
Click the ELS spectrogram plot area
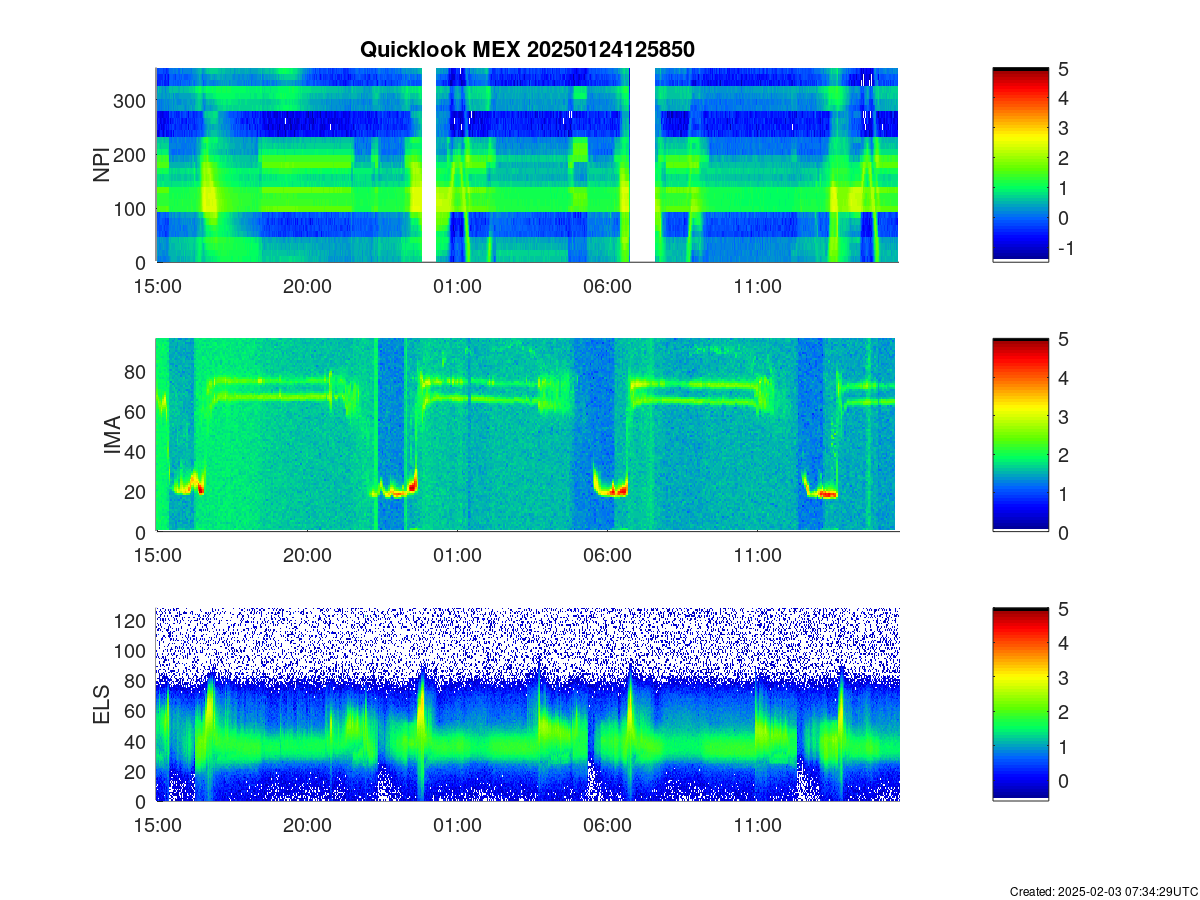coord(527,704)
